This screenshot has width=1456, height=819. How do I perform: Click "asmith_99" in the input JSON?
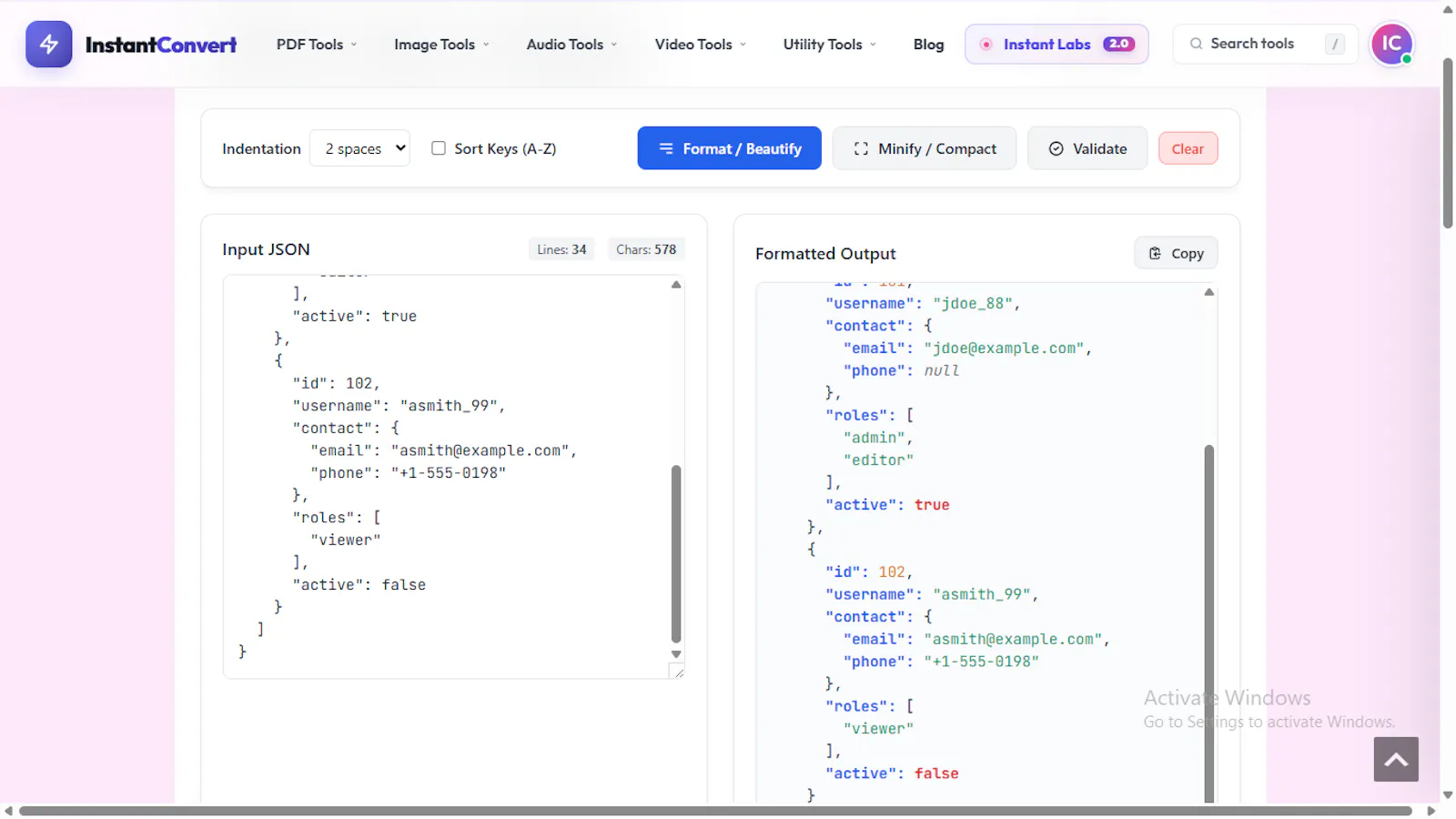click(x=449, y=406)
